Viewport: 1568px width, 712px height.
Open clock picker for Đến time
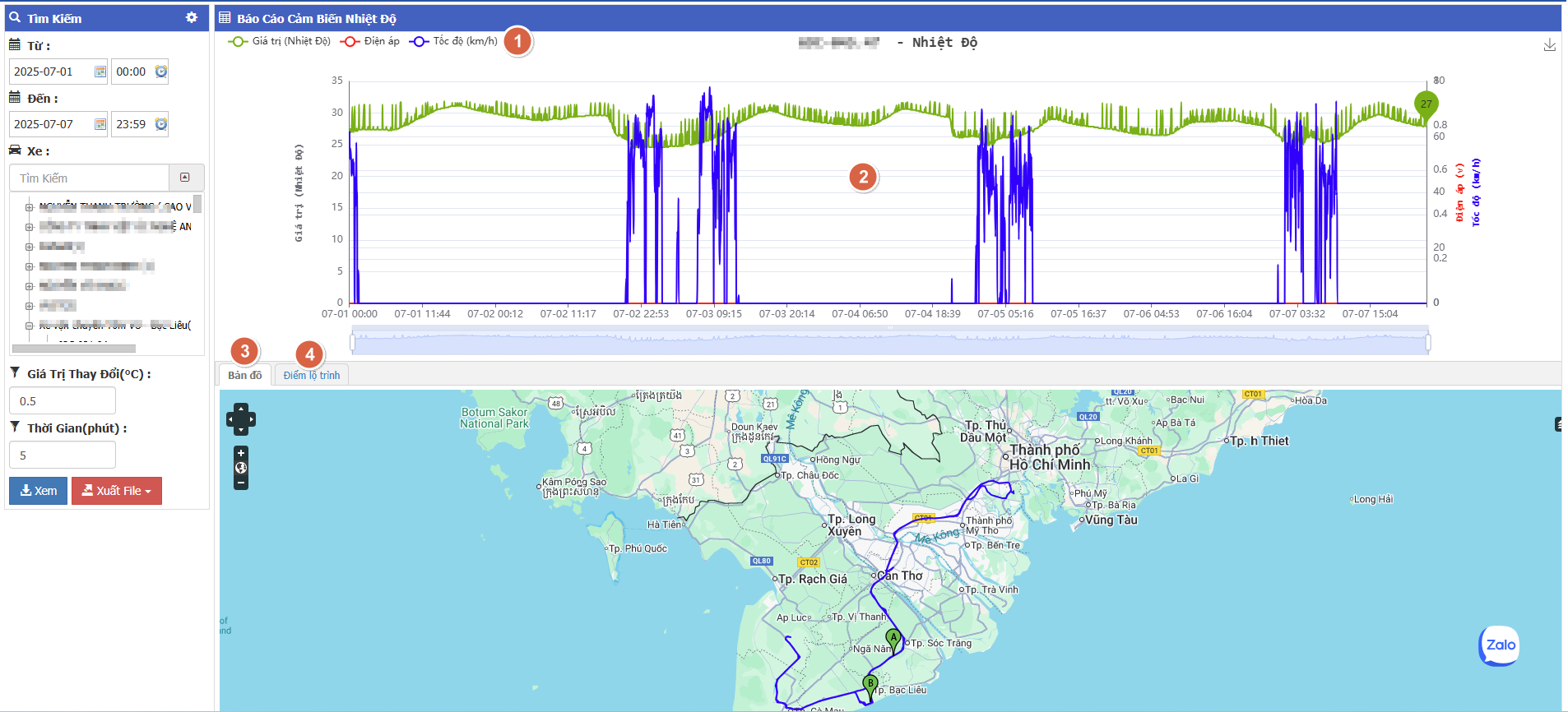(x=161, y=124)
